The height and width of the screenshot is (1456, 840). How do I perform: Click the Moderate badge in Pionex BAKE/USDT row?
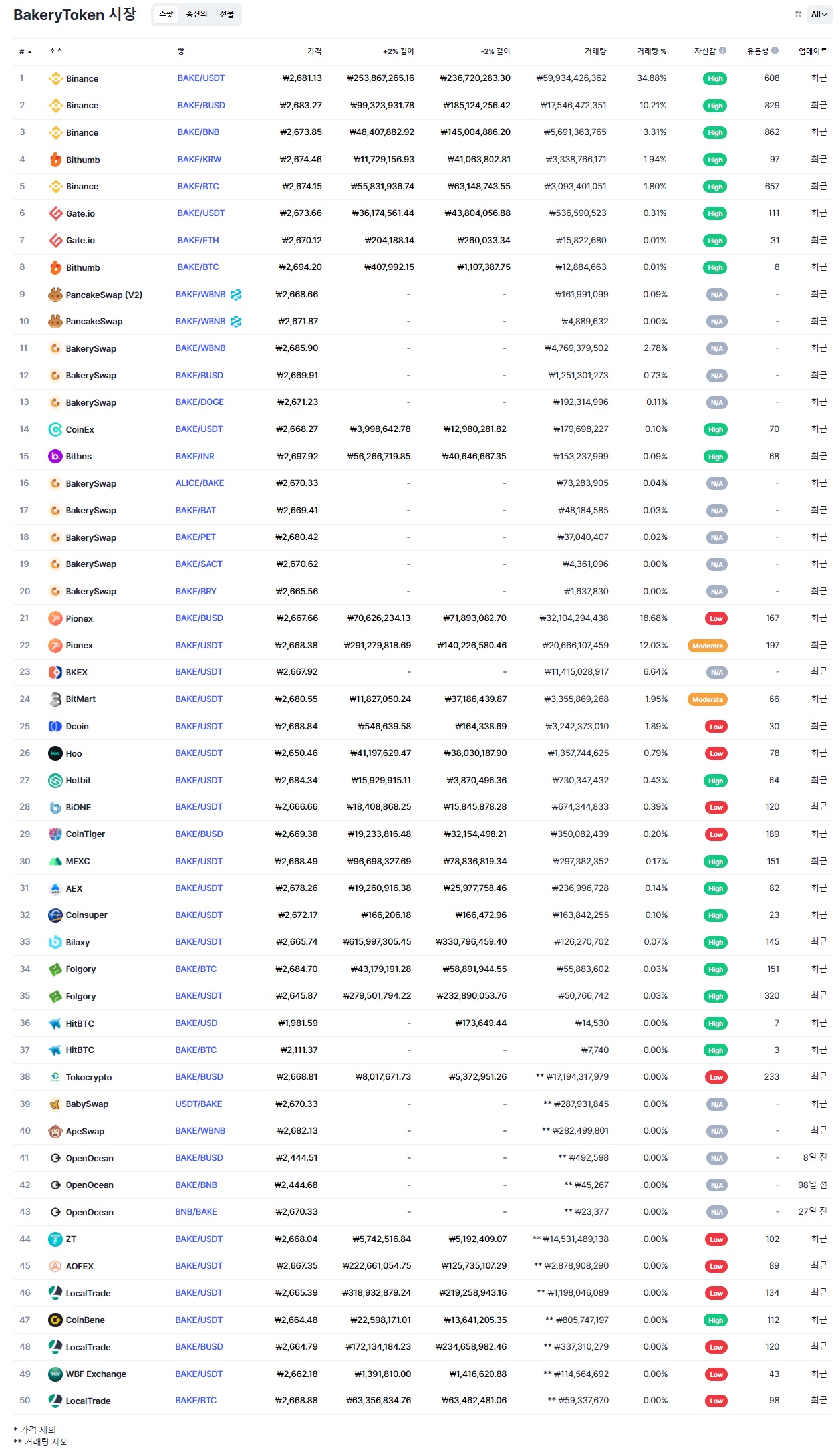708,646
